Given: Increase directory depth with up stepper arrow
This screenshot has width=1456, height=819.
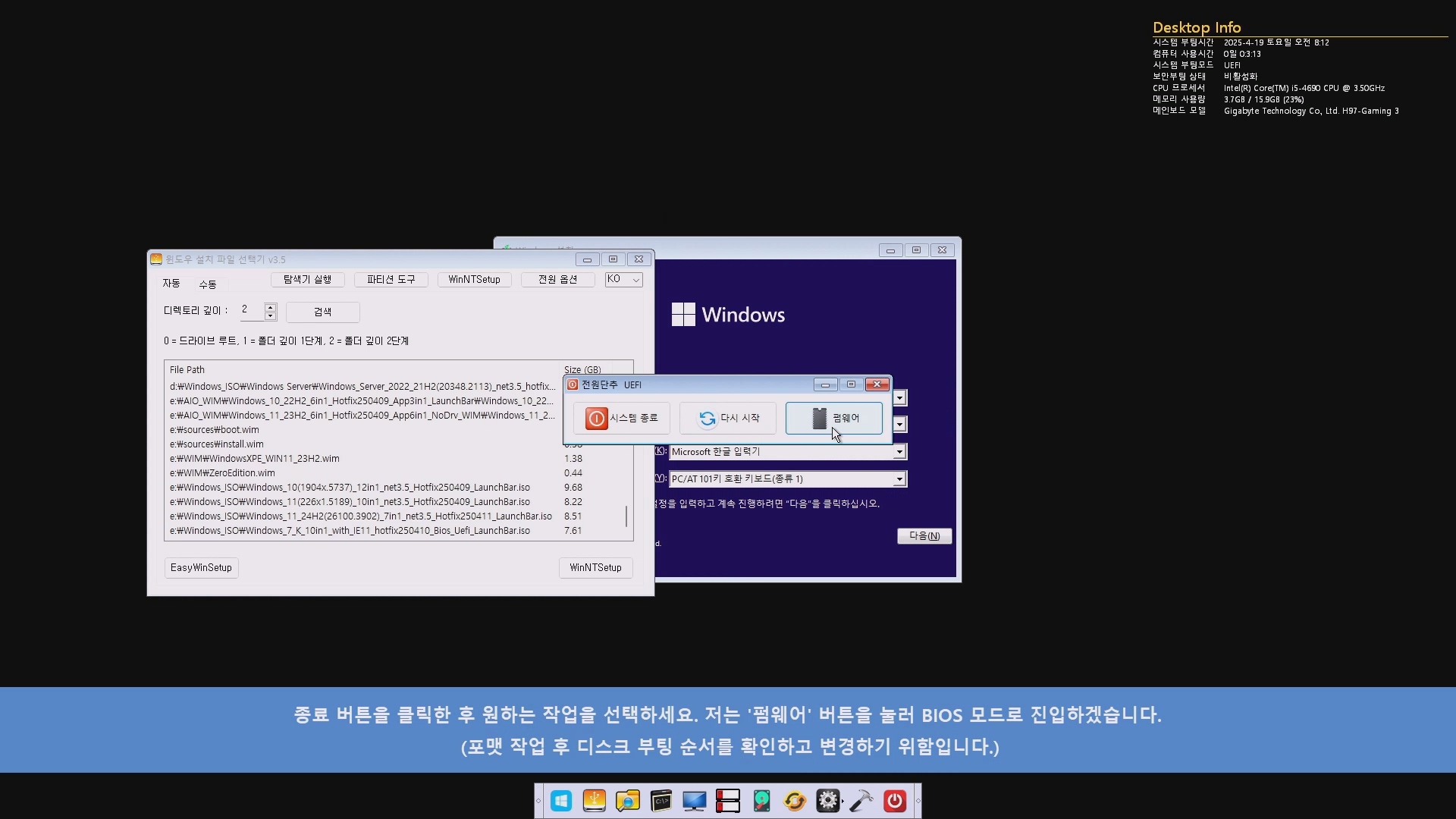Looking at the screenshot, I should [x=270, y=307].
